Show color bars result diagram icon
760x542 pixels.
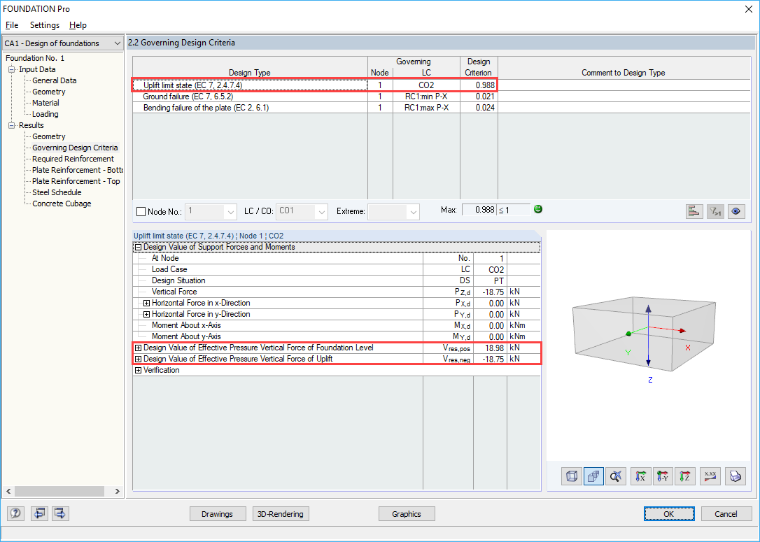tap(695, 211)
